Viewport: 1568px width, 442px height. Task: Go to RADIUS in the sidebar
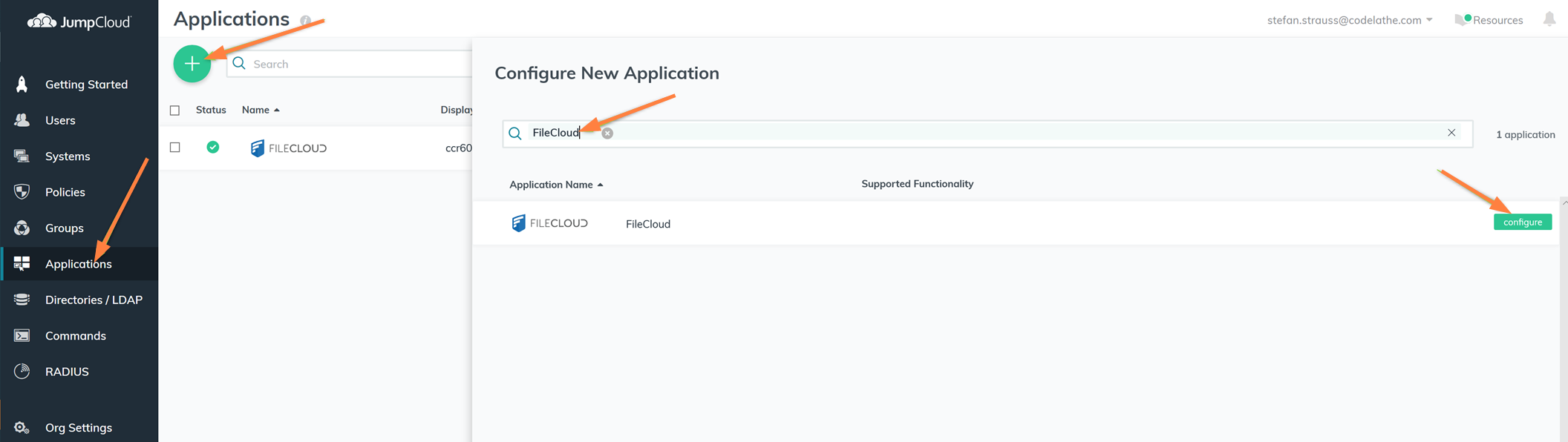tap(67, 372)
